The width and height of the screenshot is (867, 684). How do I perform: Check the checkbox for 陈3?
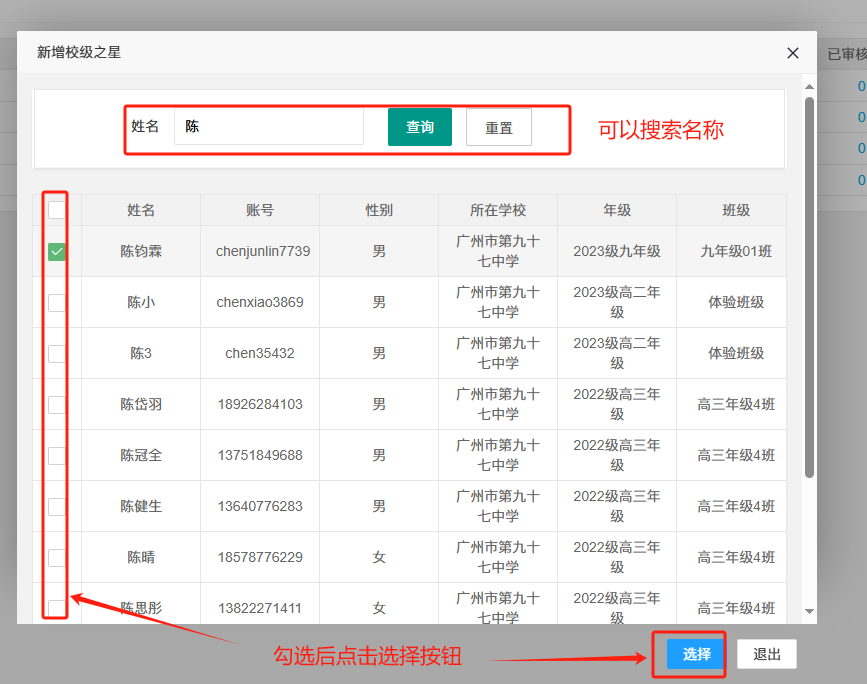(56, 353)
